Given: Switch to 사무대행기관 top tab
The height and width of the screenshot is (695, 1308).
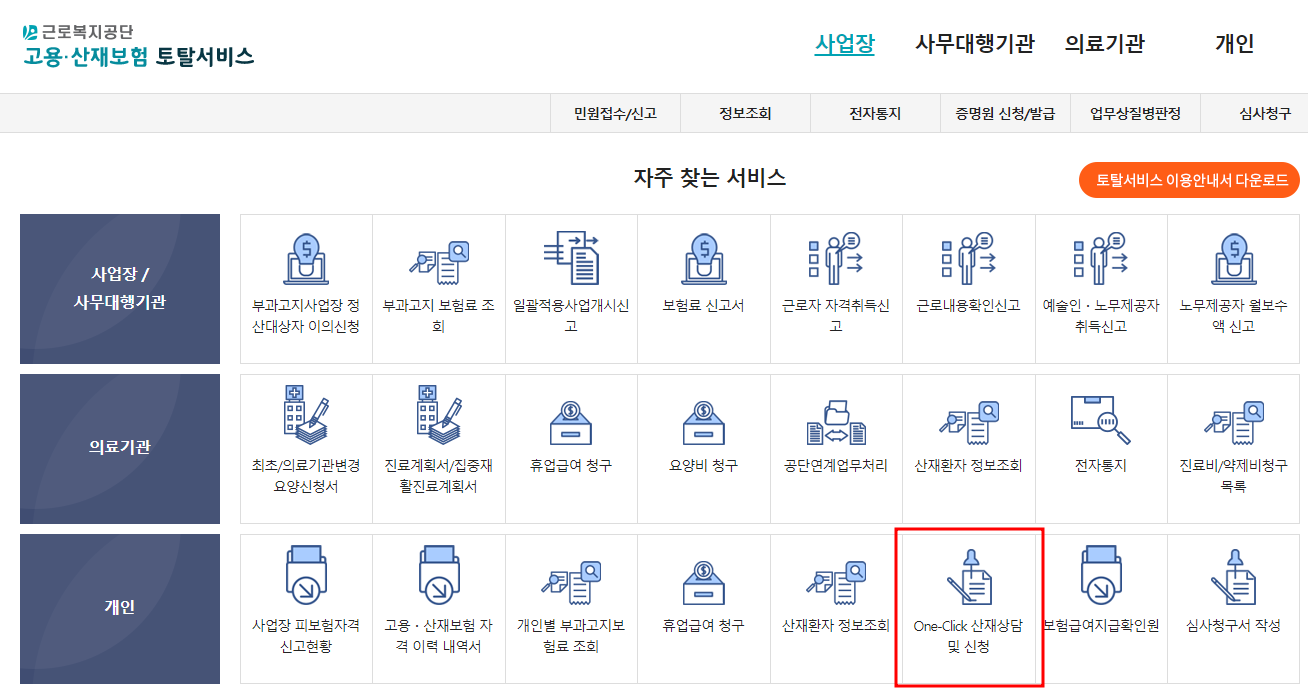Looking at the screenshot, I should click(975, 44).
